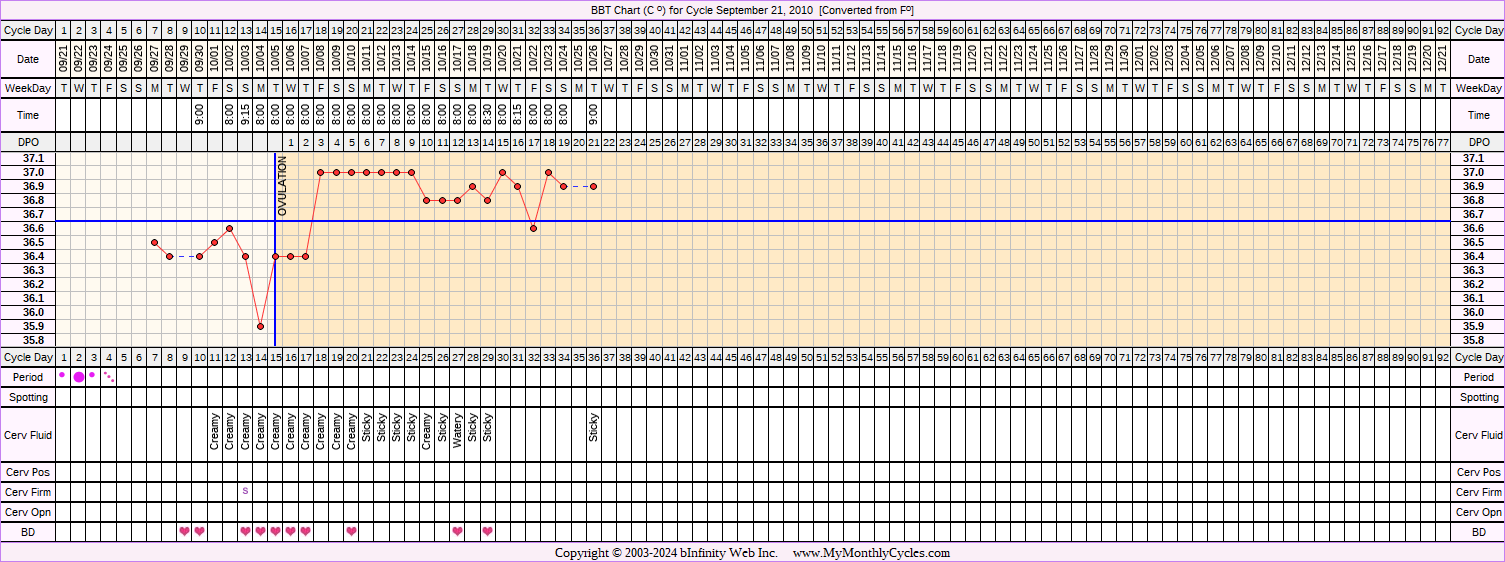Click the BBT Chart title text
This screenshot has width=1505, height=562.
click(x=751, y=10)
